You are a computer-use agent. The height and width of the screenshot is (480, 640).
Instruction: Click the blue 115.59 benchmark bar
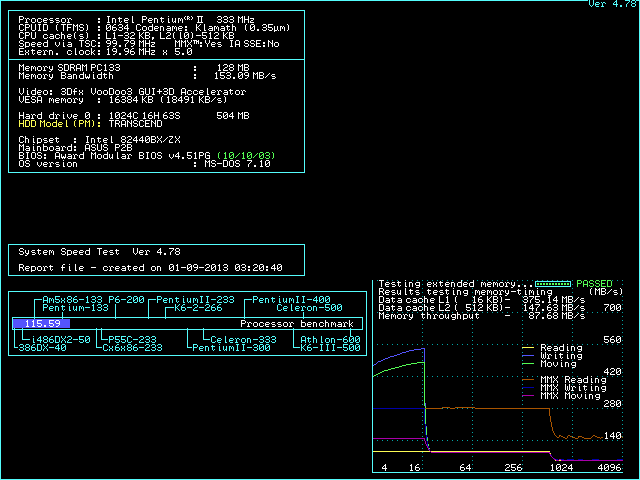pyautogui.click(x=41, y=324)
